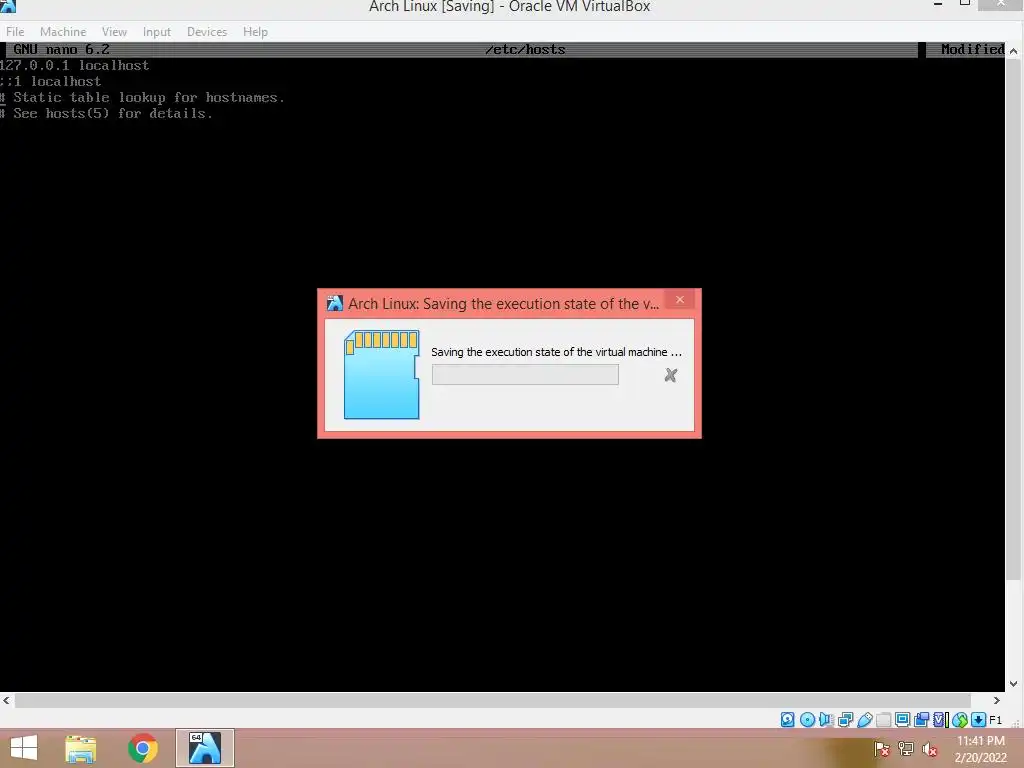Click the SD card image in dialog
The height and width of the screenshot is (768, 1024).
point(381,374)
